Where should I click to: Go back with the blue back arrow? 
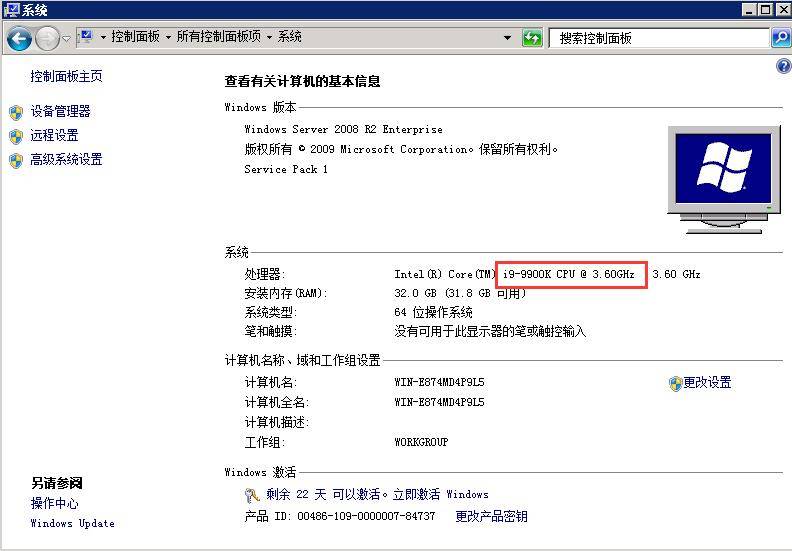click(19, 38)
